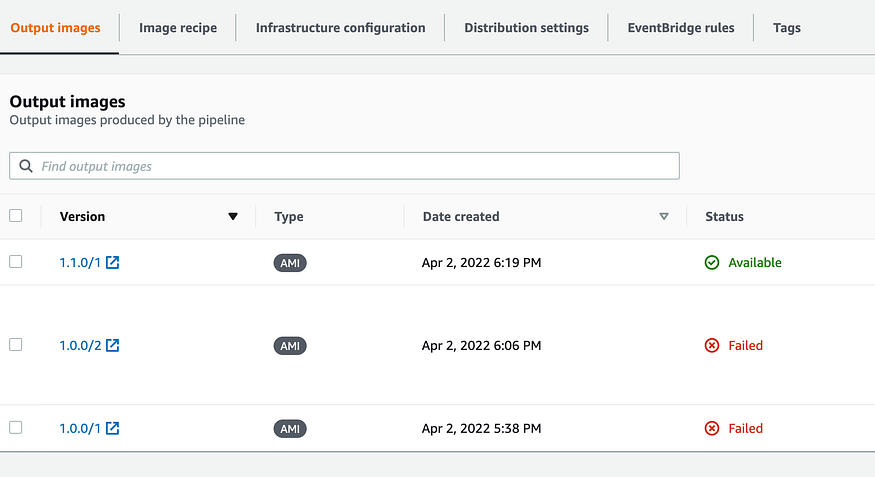Click the green Available status checkmark icon

[x=712, y=263]
